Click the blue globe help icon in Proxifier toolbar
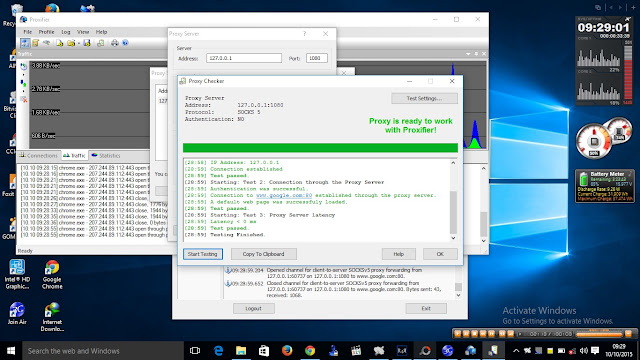 point(125,43)
